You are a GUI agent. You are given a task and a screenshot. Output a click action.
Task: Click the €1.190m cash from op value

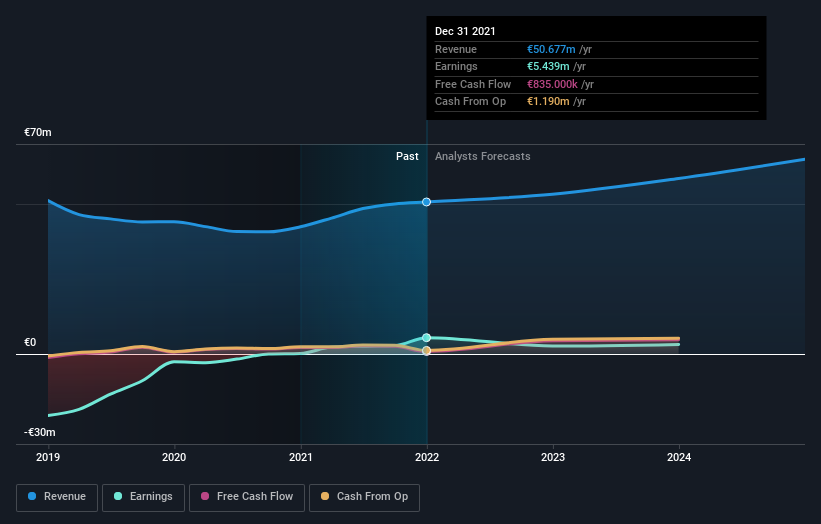(x=548, y=102)
